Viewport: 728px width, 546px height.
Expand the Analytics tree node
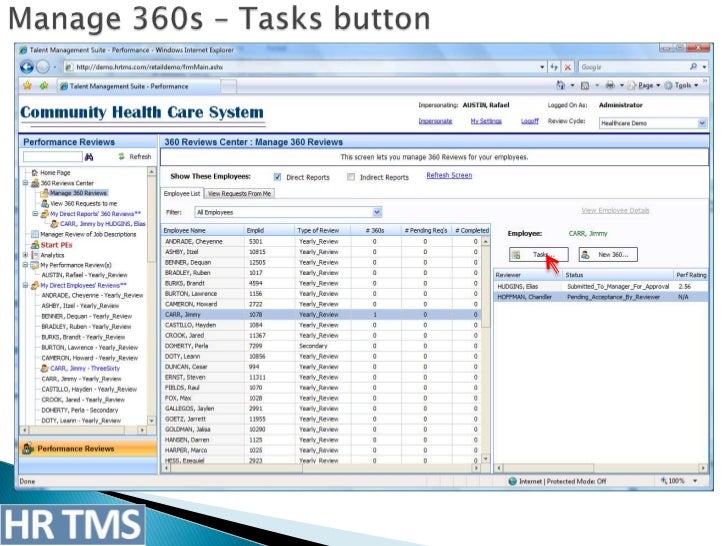26,255
